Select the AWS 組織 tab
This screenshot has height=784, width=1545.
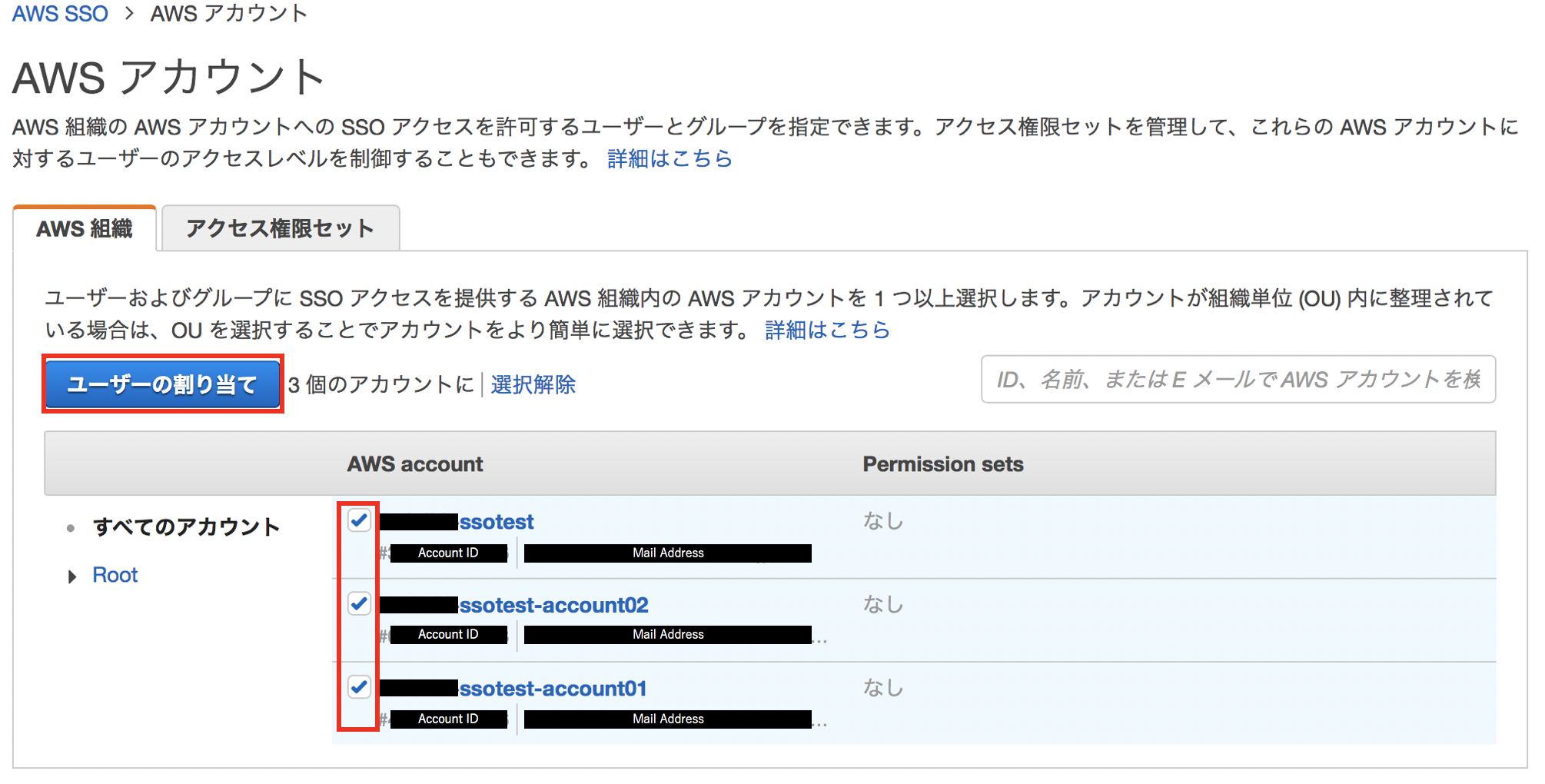coord(85,229)
